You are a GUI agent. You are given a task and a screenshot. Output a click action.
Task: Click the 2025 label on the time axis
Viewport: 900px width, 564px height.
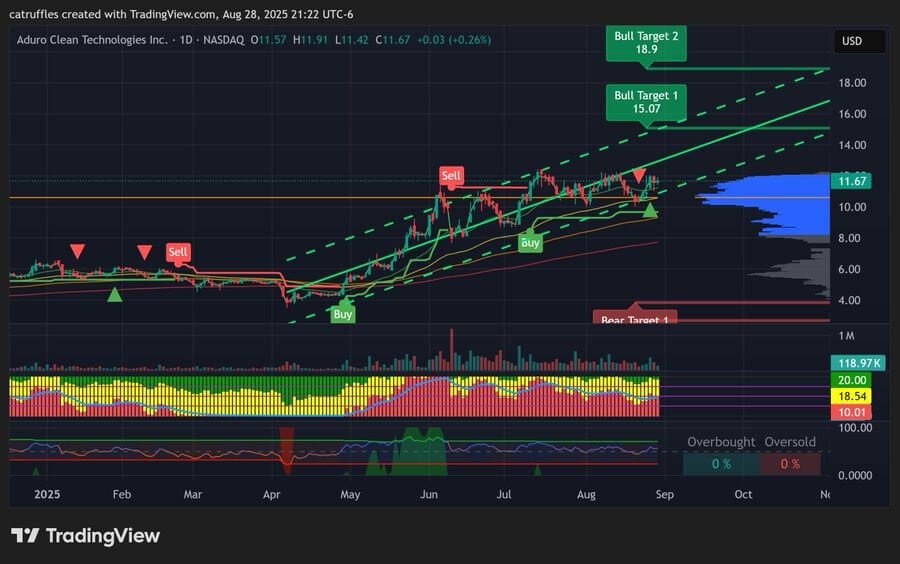(x=47, y=495)
